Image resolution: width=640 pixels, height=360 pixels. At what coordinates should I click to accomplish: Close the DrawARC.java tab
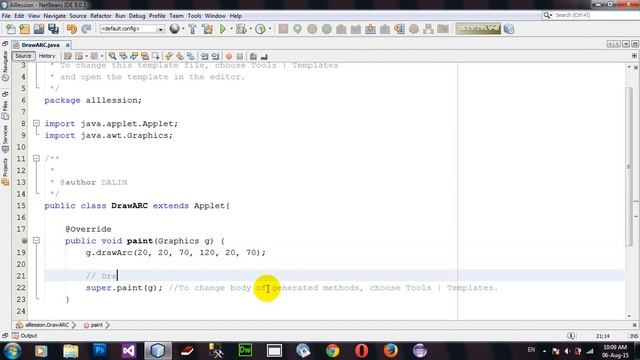68,45
